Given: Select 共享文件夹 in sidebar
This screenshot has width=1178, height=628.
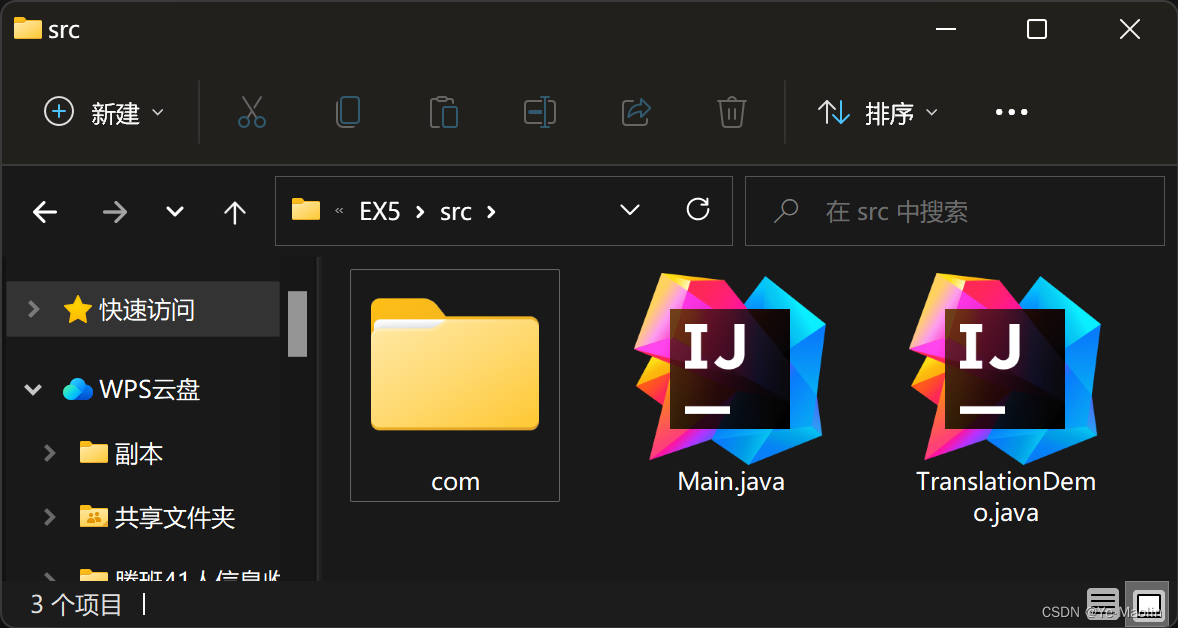Looking at the screenshot, I should [x=157, y=517].
